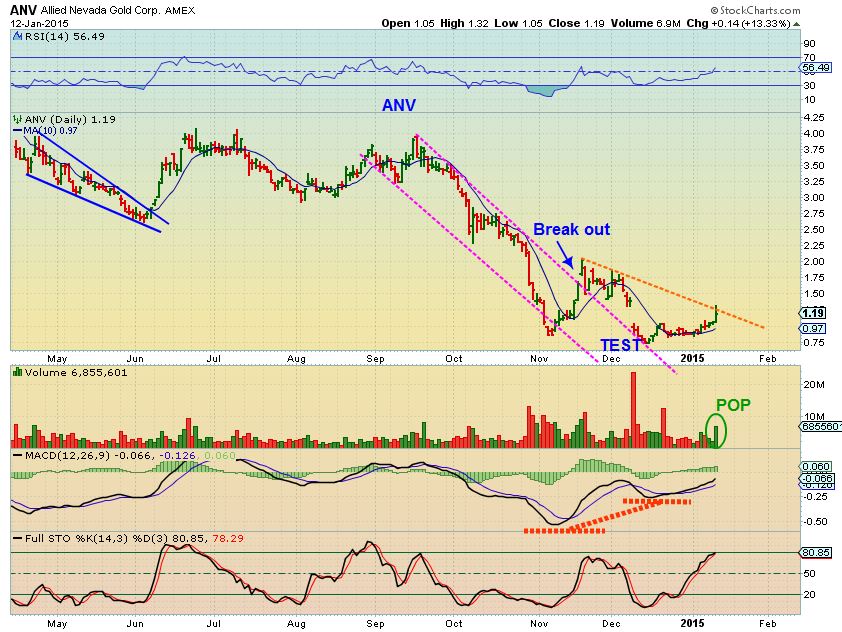Click the 20M label on volume axis
The height and width of the screenshot is (632, 842).
point(814,384)
